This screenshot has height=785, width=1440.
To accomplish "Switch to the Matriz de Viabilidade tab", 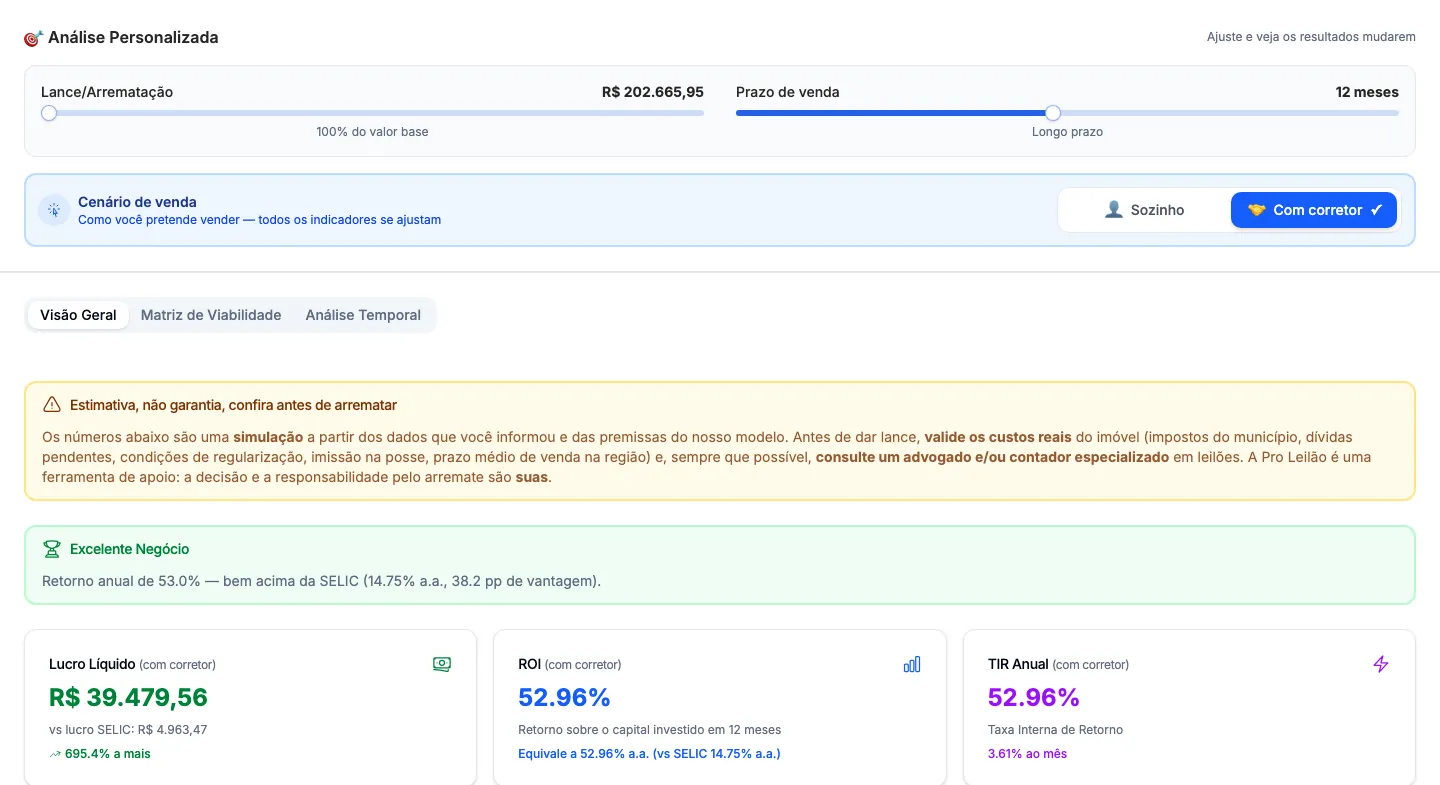I will [x=211, y=315].
